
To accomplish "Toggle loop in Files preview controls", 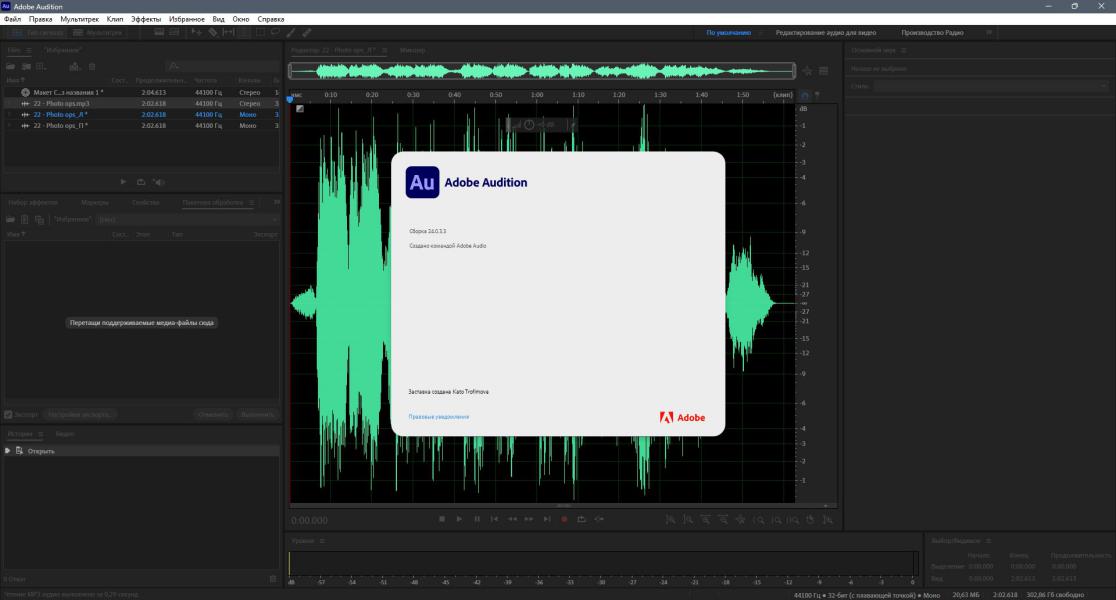I will pos(141,182).
